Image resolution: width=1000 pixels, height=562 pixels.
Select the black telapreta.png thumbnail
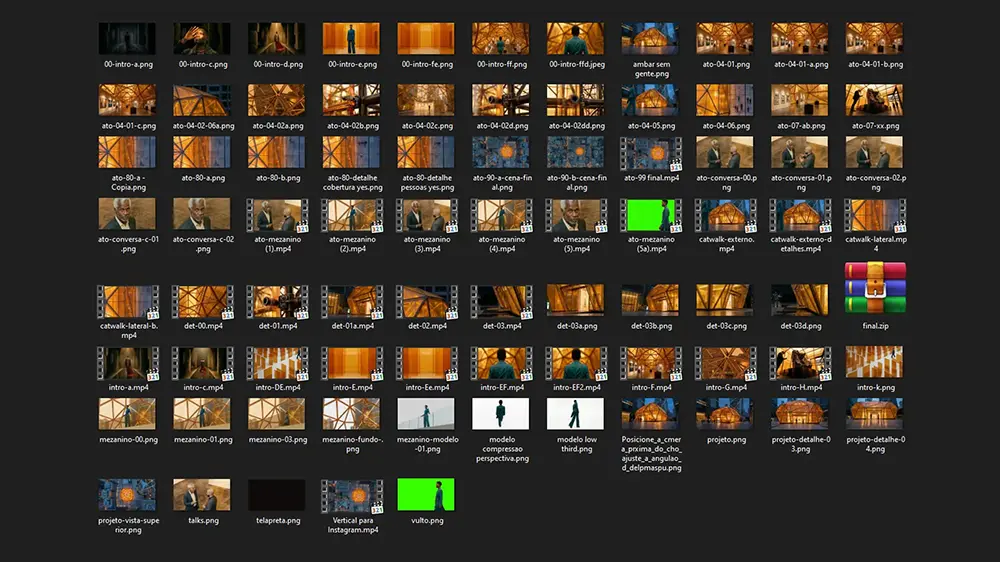click(x=277, y=495)
